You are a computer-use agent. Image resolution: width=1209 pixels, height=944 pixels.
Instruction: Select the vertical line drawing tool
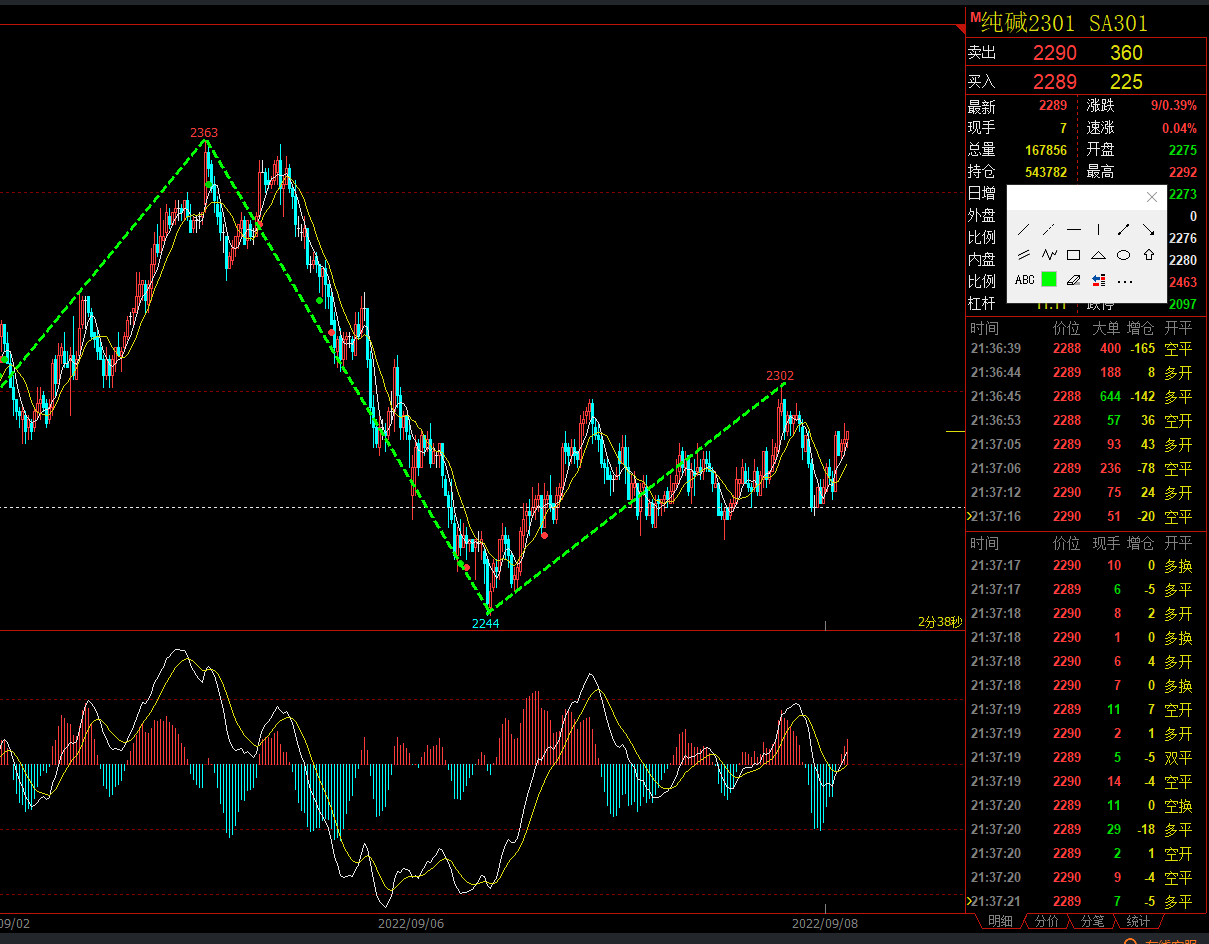click(x=1098, y=229)
